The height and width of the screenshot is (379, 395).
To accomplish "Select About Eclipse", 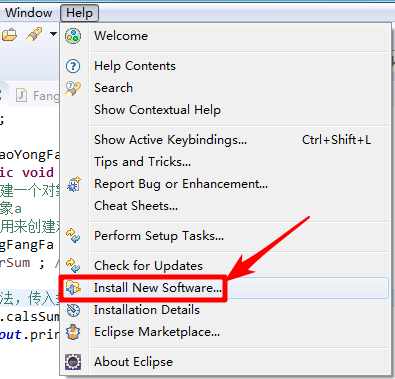I will click(225, 362).
